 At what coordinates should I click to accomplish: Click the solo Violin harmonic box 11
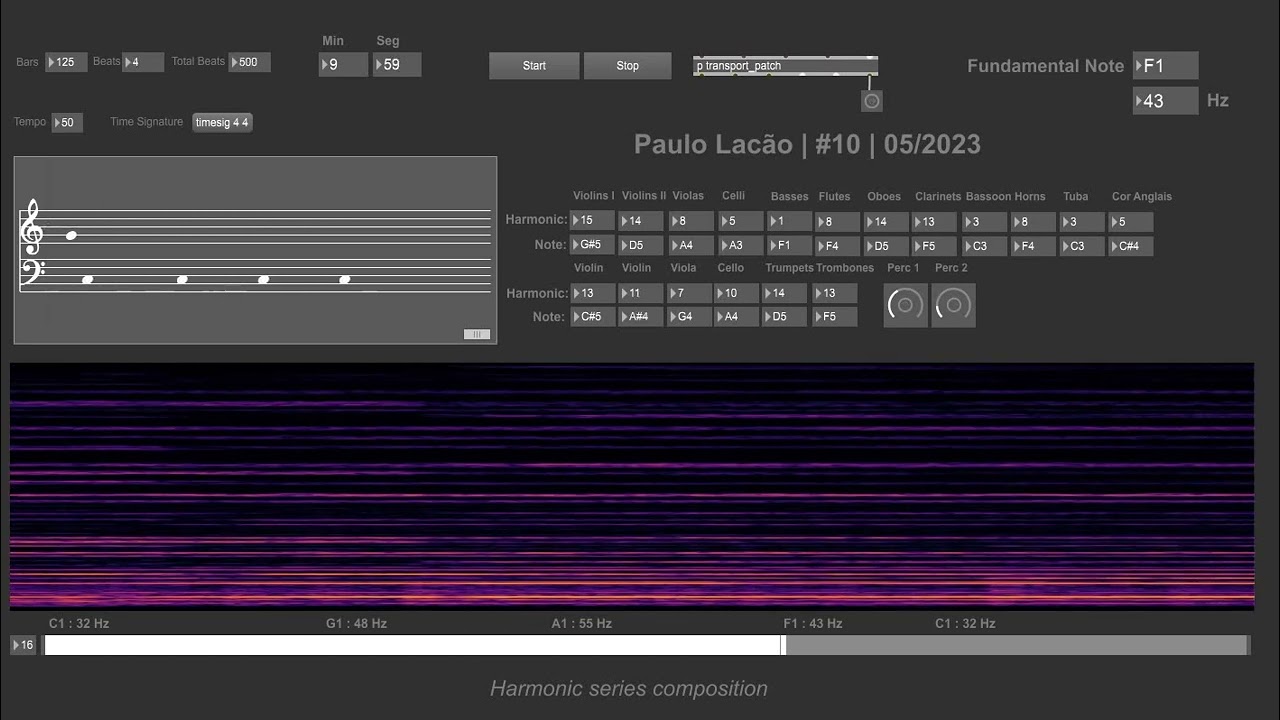click(641, 293)
